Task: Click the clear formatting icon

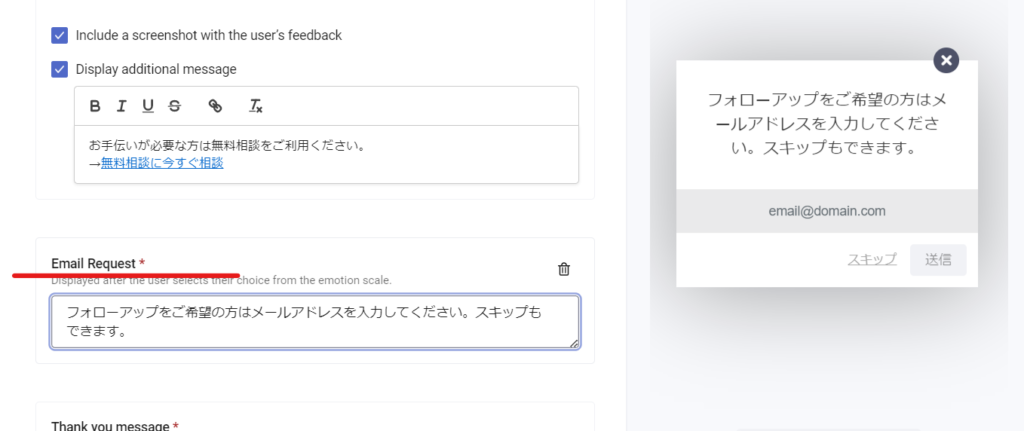Action: pos(255,106)
